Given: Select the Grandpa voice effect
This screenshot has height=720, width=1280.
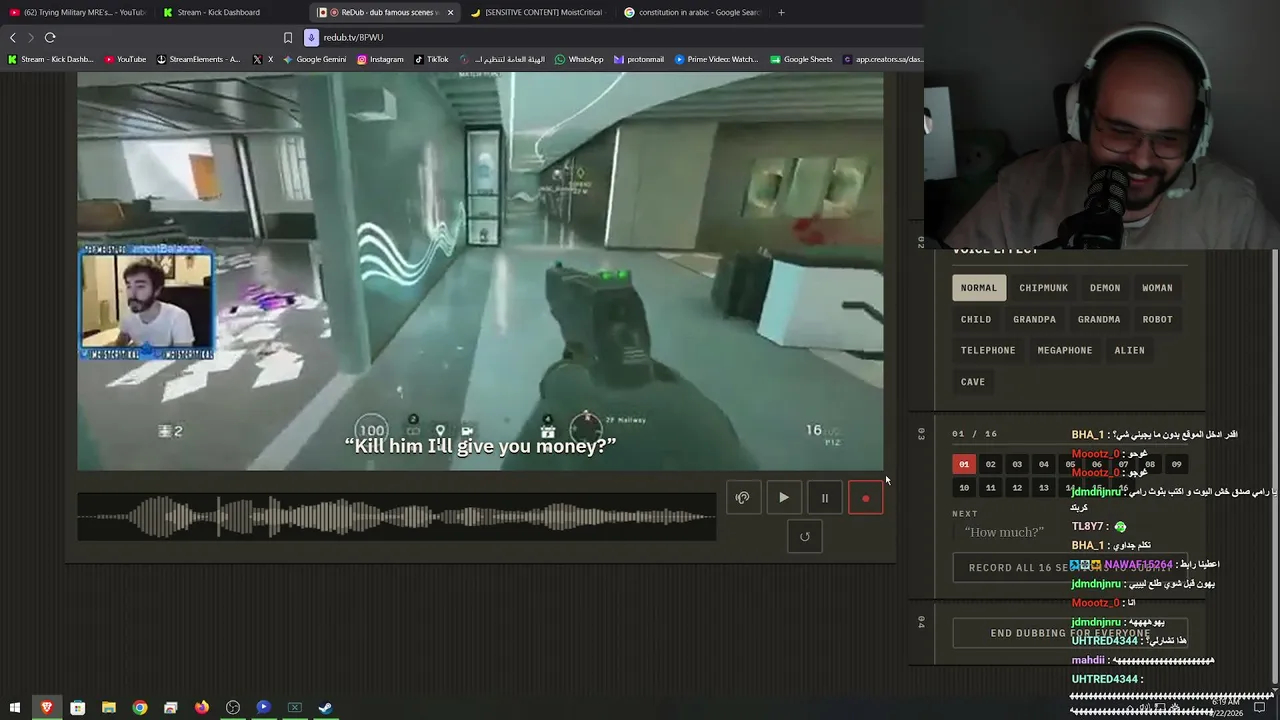Looking at the screenshot, I should click(x=1035, y=319).
